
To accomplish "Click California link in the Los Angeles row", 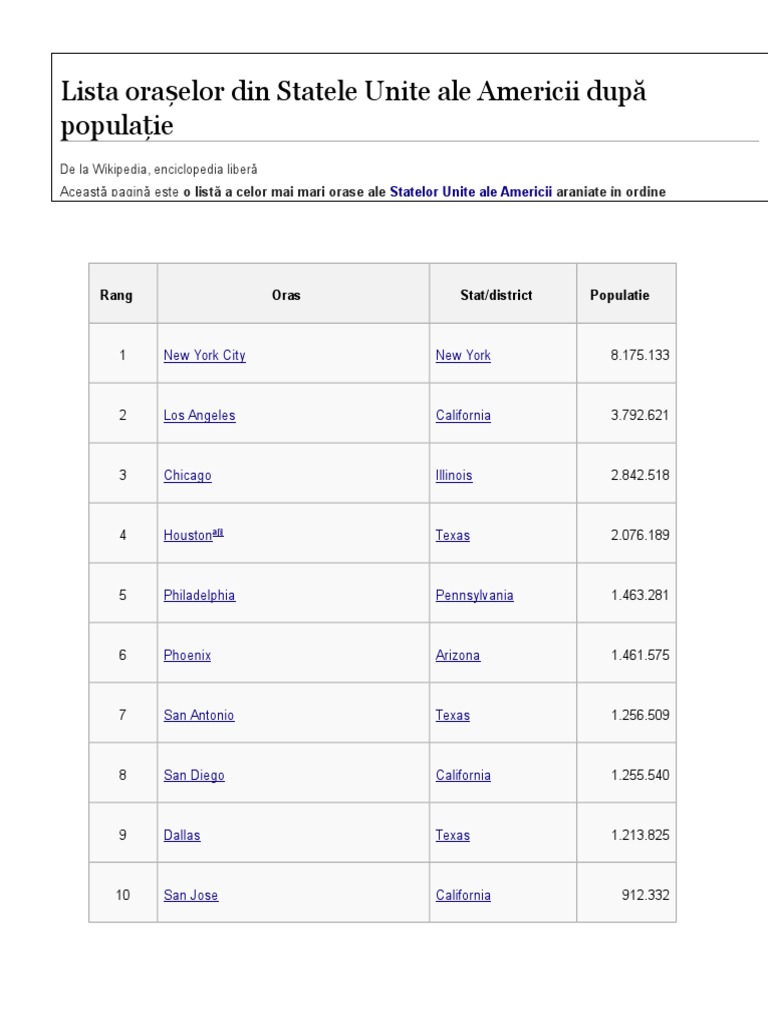I will 463,415.
